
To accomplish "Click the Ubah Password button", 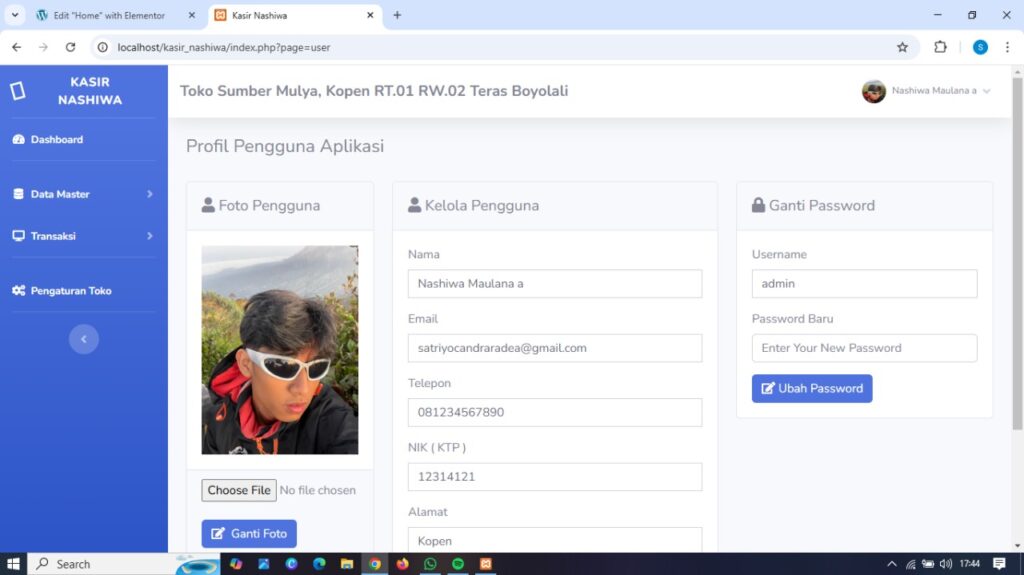I will (x=812, y=388).
